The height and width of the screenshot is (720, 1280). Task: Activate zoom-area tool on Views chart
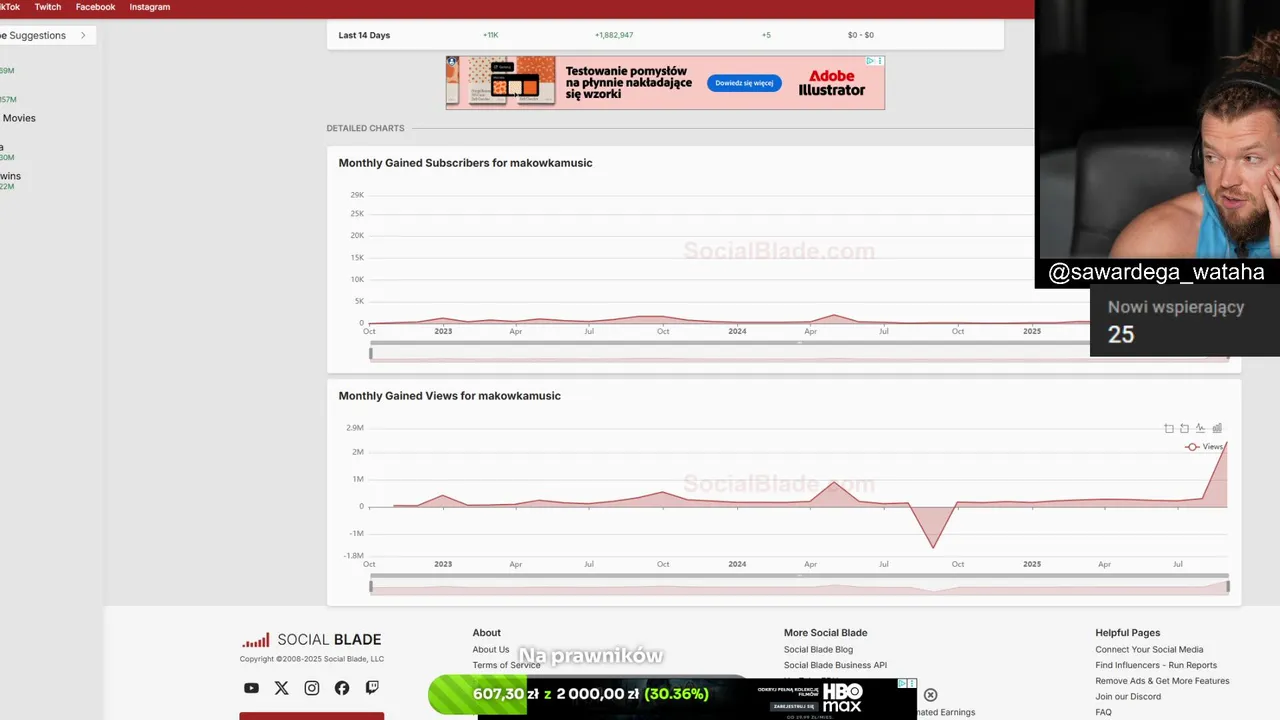tap(1168, 428)
